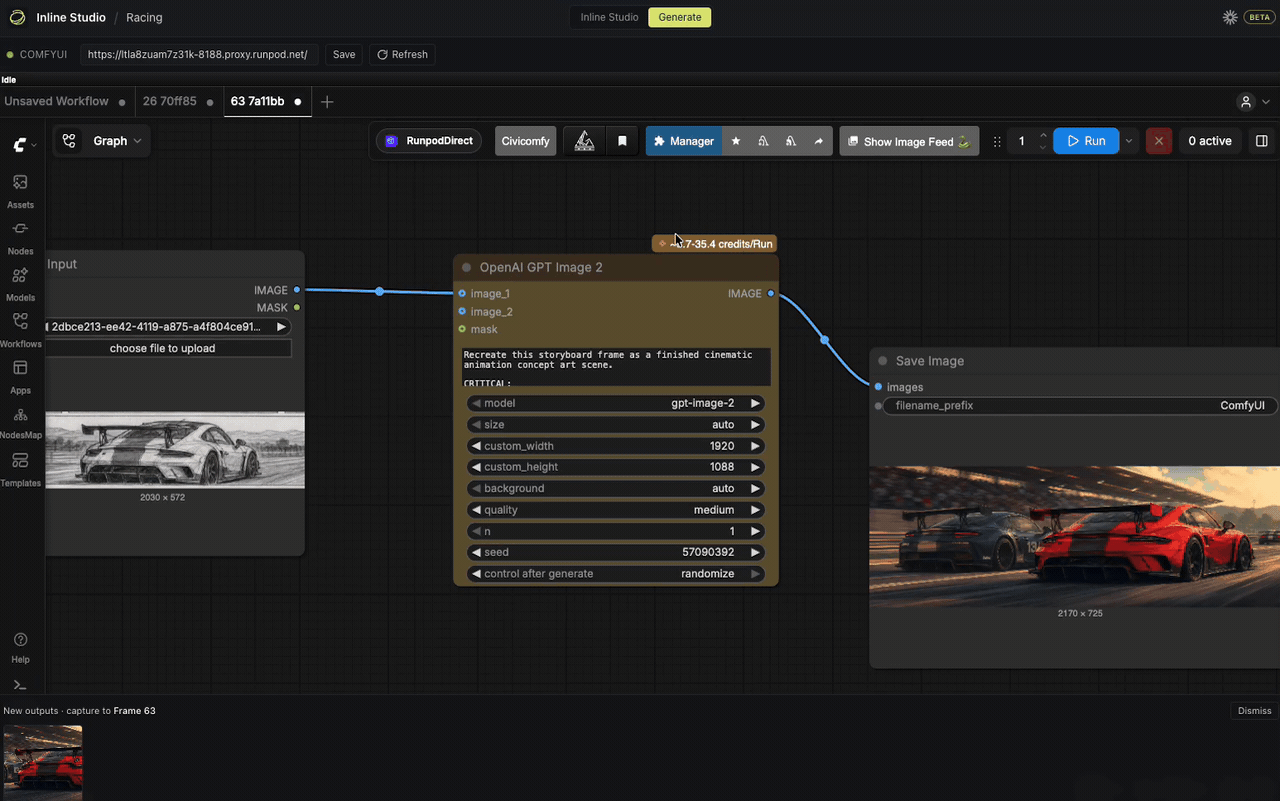Screen dimensions: 1280x801
Task: Click the credits per run badge
Action: (x=714, y=243)
